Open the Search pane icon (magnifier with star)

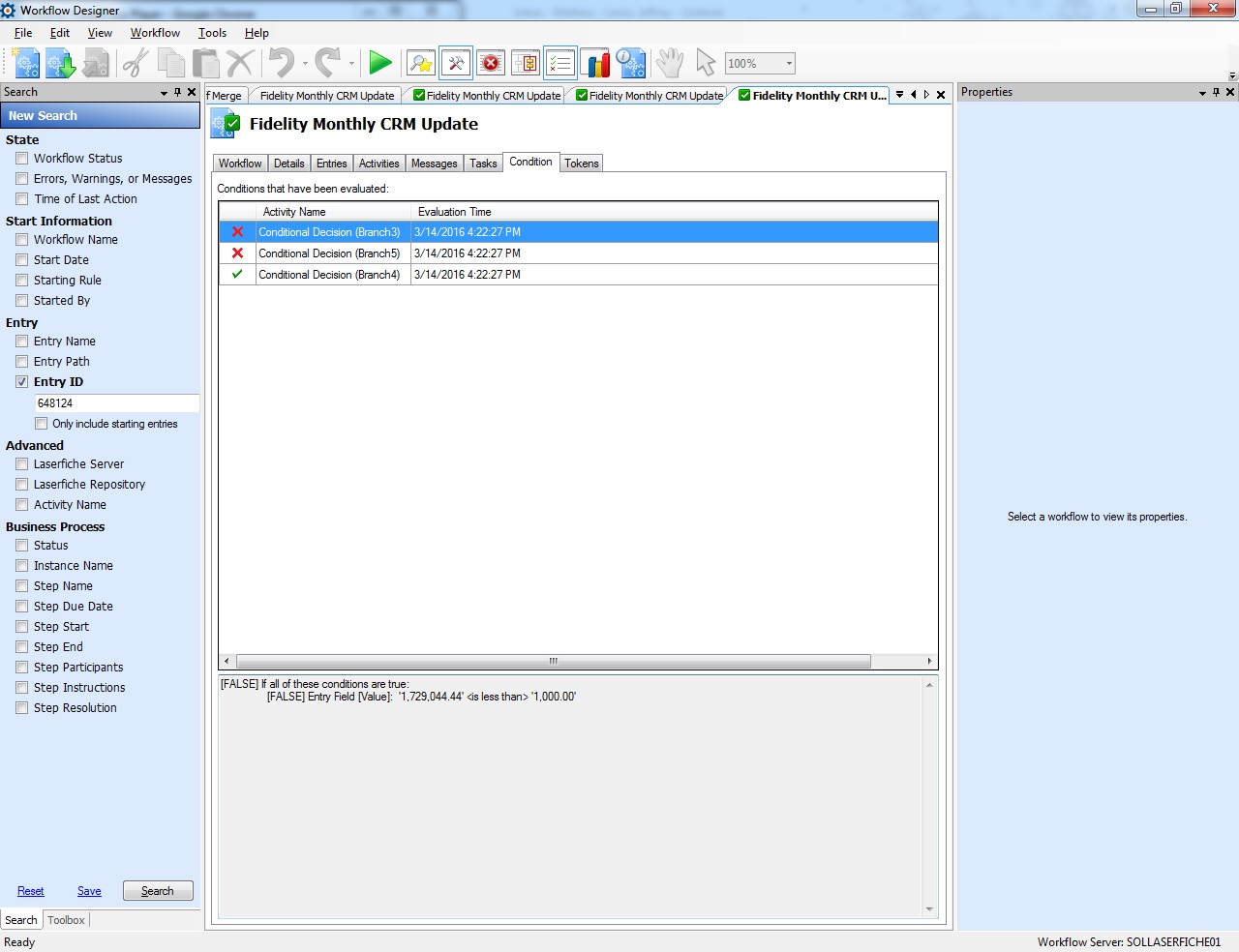click(x=421, y=64)
